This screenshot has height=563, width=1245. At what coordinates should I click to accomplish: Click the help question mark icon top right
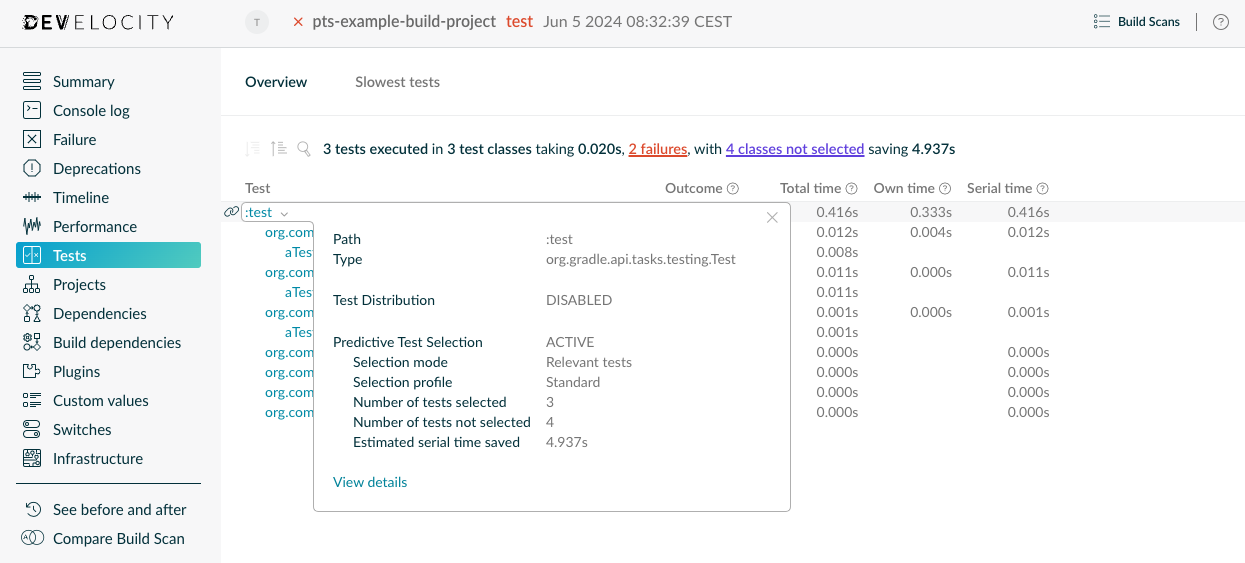coord(1220,22)
